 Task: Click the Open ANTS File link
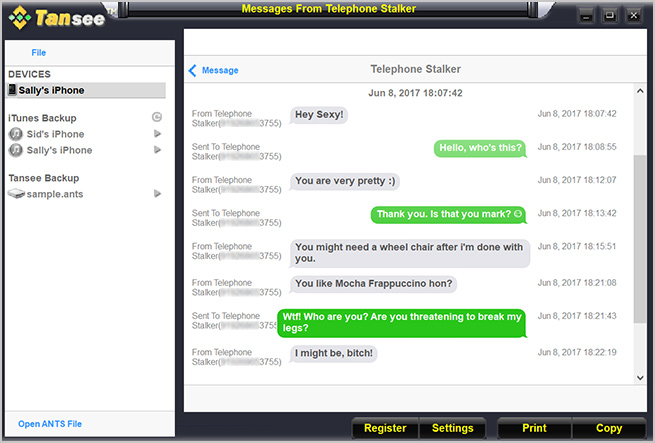coord(50,424)
